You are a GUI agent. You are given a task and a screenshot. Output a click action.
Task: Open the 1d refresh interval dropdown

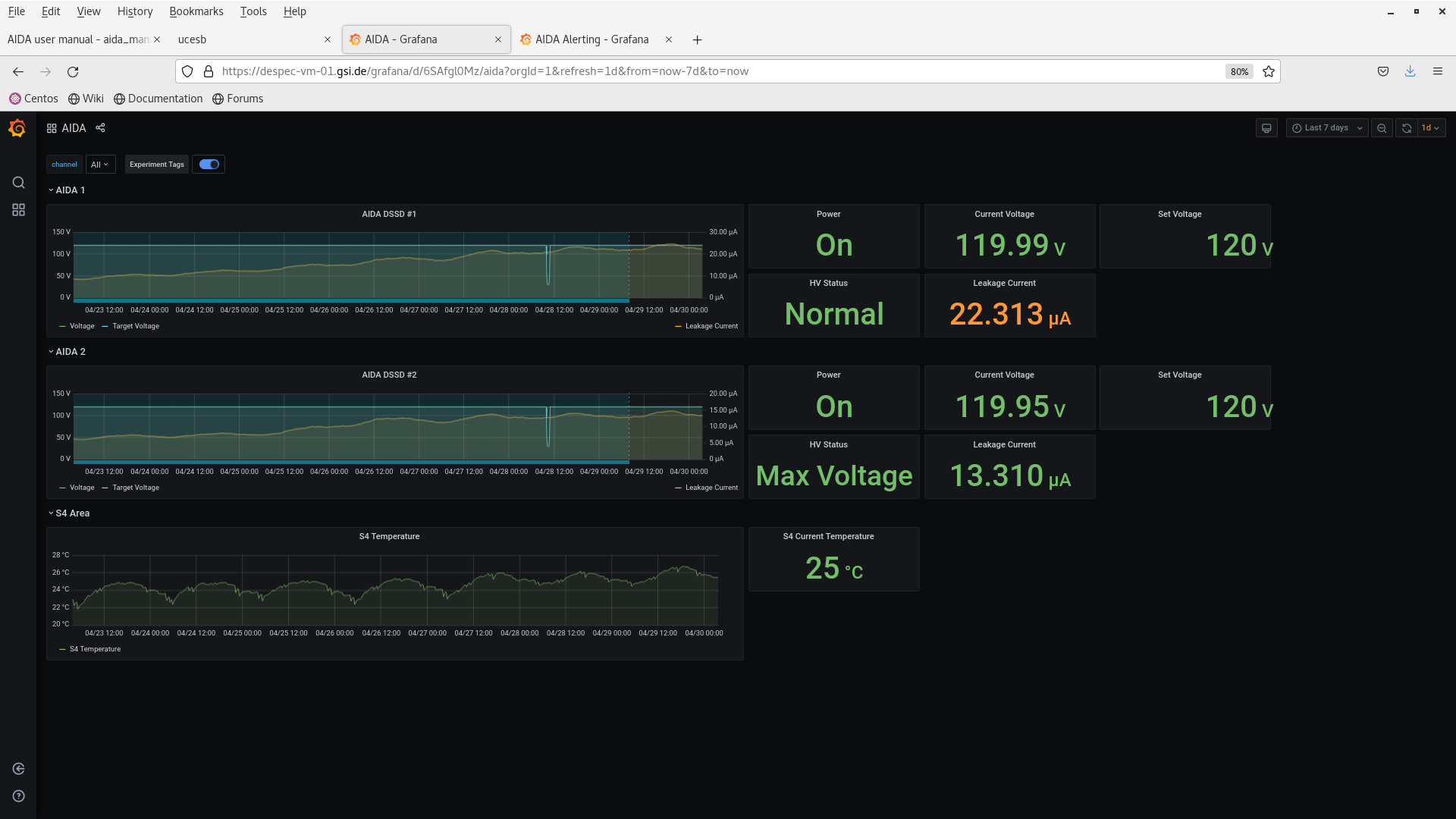[1431, 128]
